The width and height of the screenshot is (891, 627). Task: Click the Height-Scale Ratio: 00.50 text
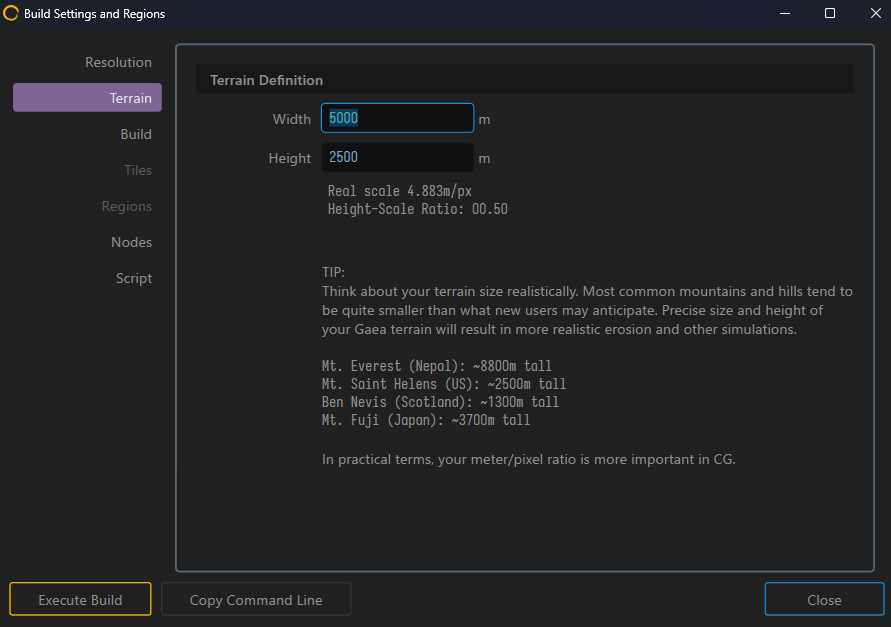[x=418, y=209]
